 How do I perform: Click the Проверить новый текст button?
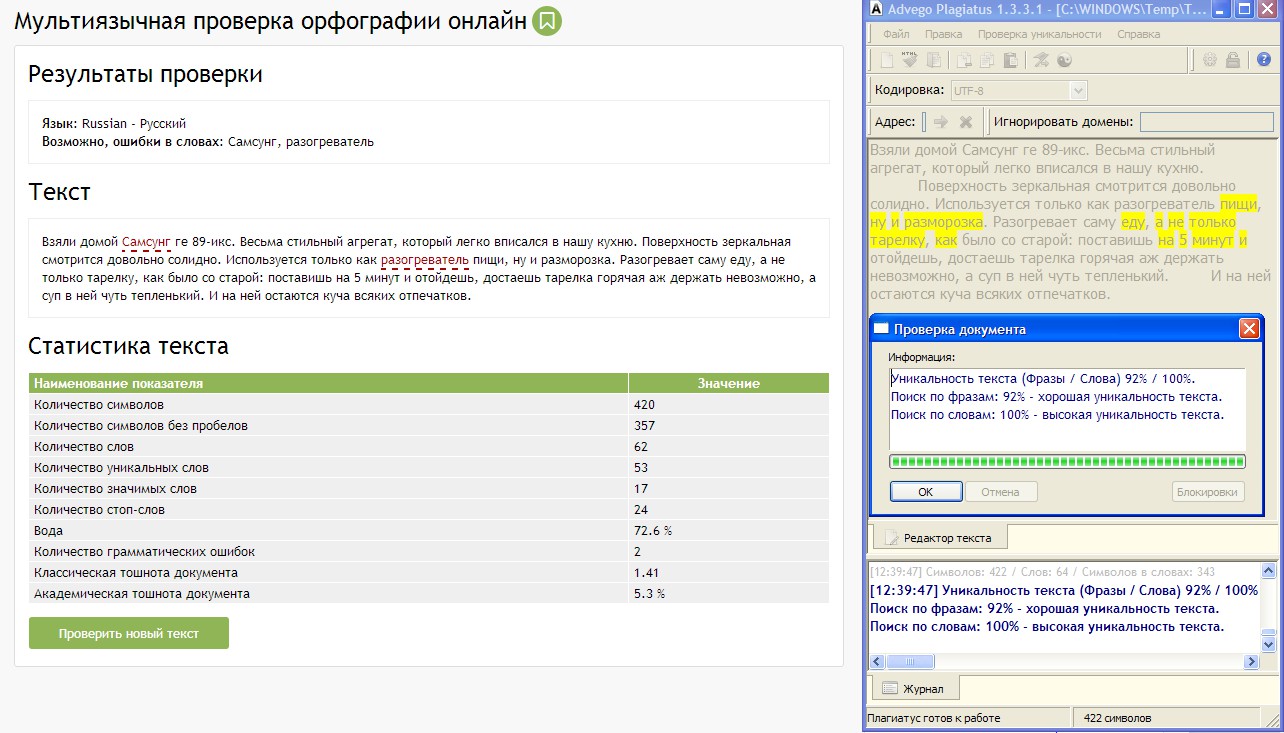[x=129, y=633]
